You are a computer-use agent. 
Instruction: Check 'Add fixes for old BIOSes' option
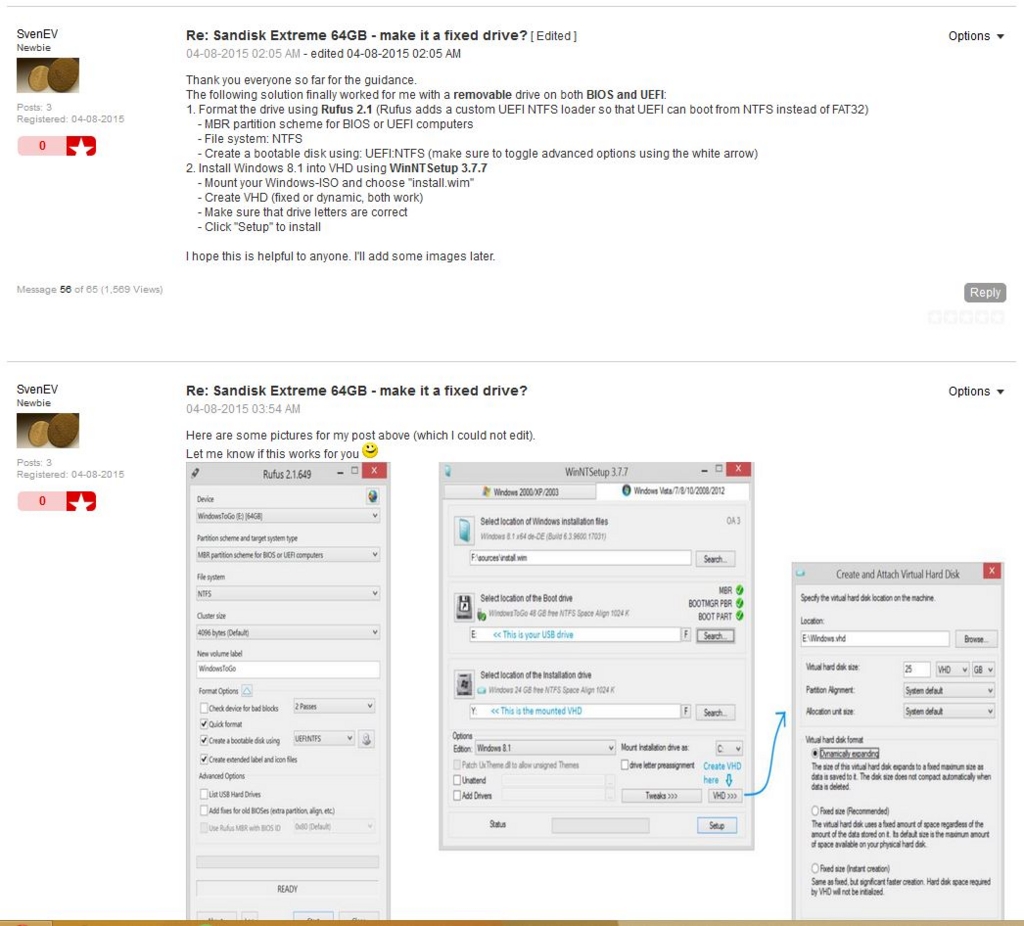coord(204,810)
